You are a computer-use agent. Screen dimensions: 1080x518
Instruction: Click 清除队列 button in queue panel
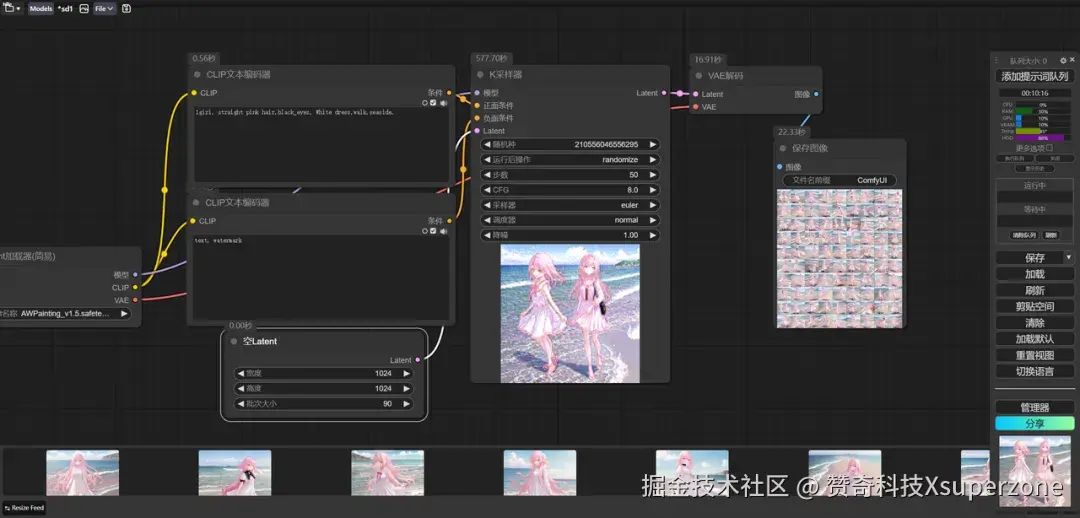(x=1025, y=235)
